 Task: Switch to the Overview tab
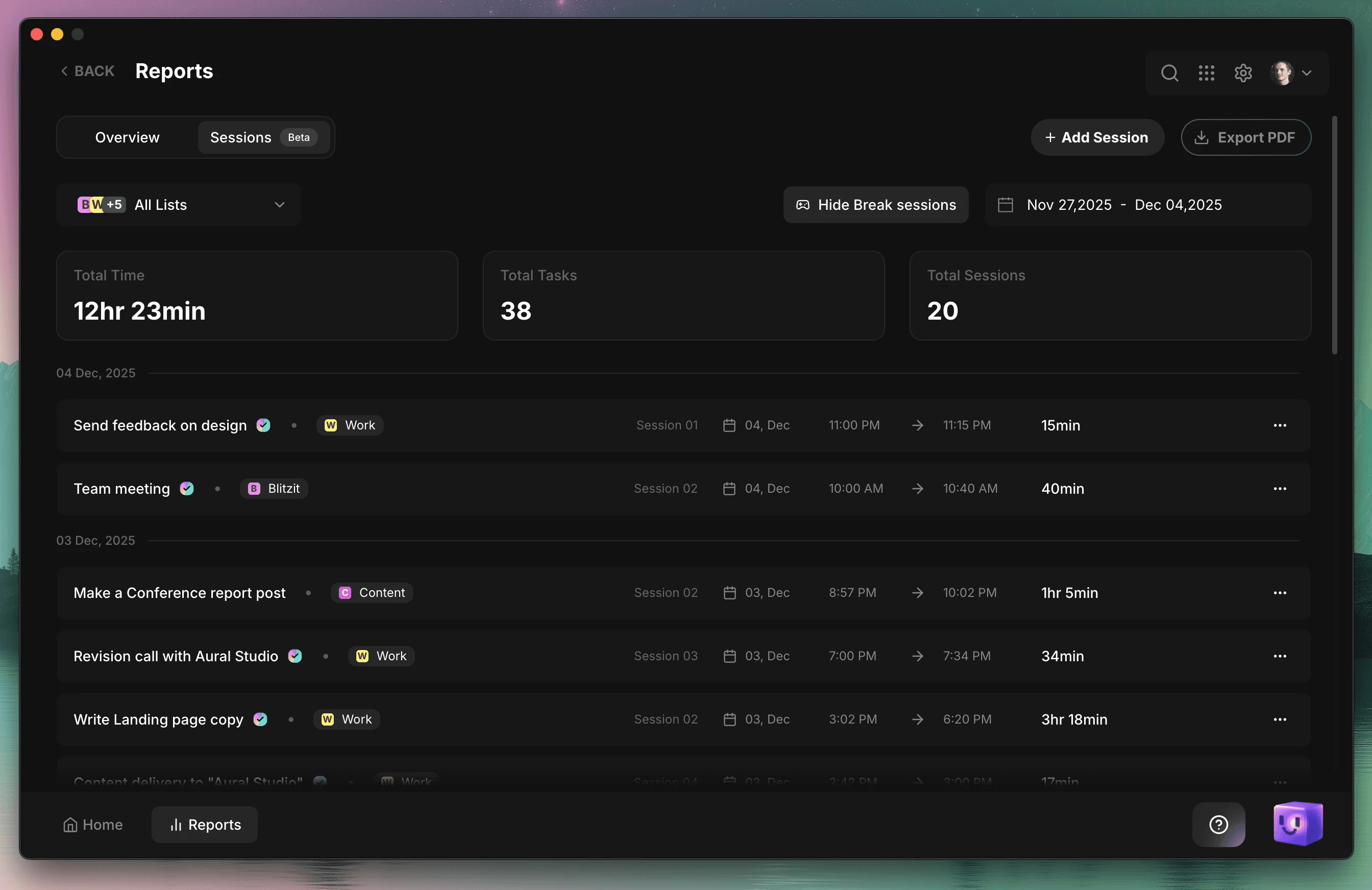(127, 137)
